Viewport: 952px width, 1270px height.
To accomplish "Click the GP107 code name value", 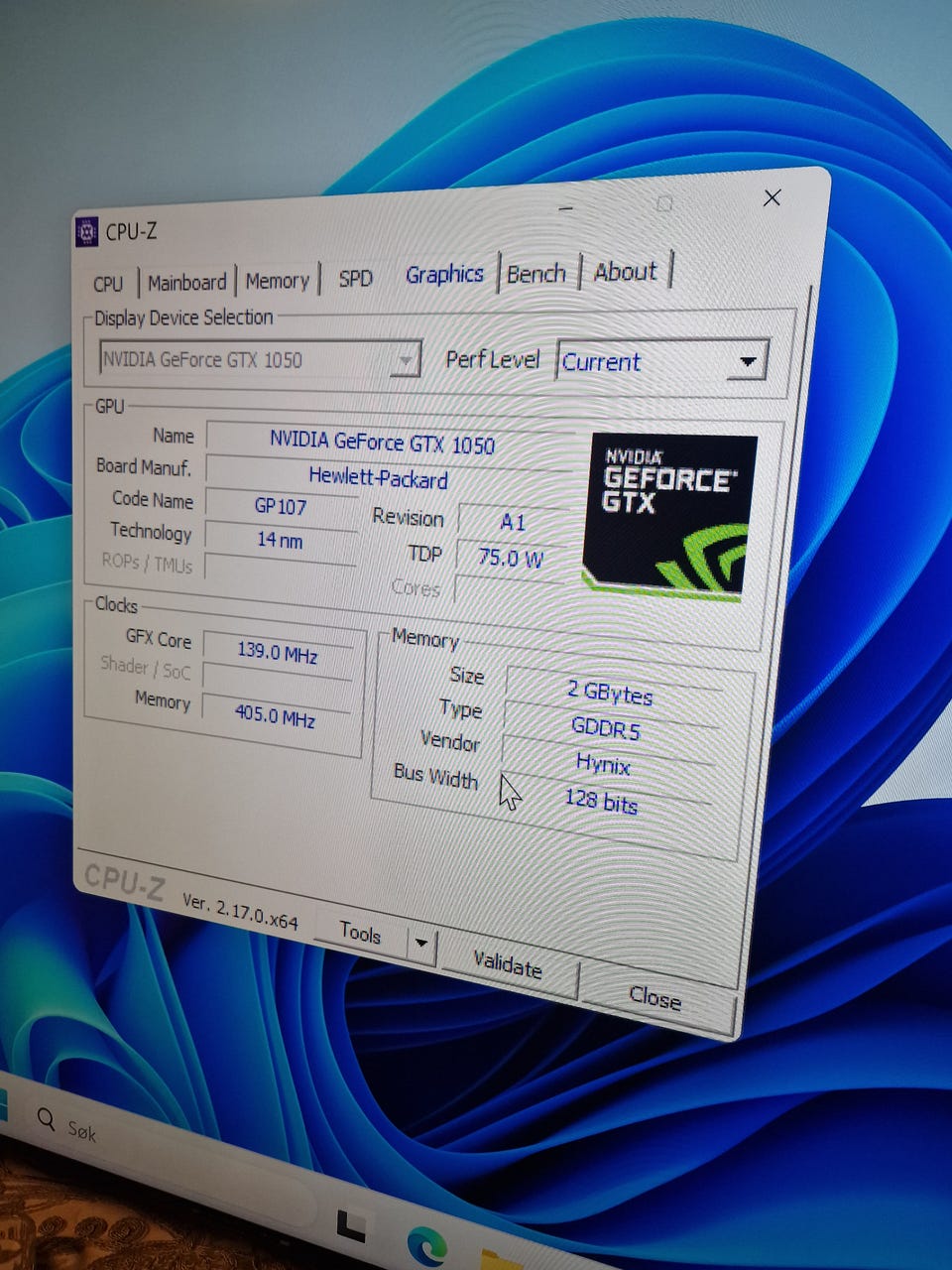I will tap(281, 506).
